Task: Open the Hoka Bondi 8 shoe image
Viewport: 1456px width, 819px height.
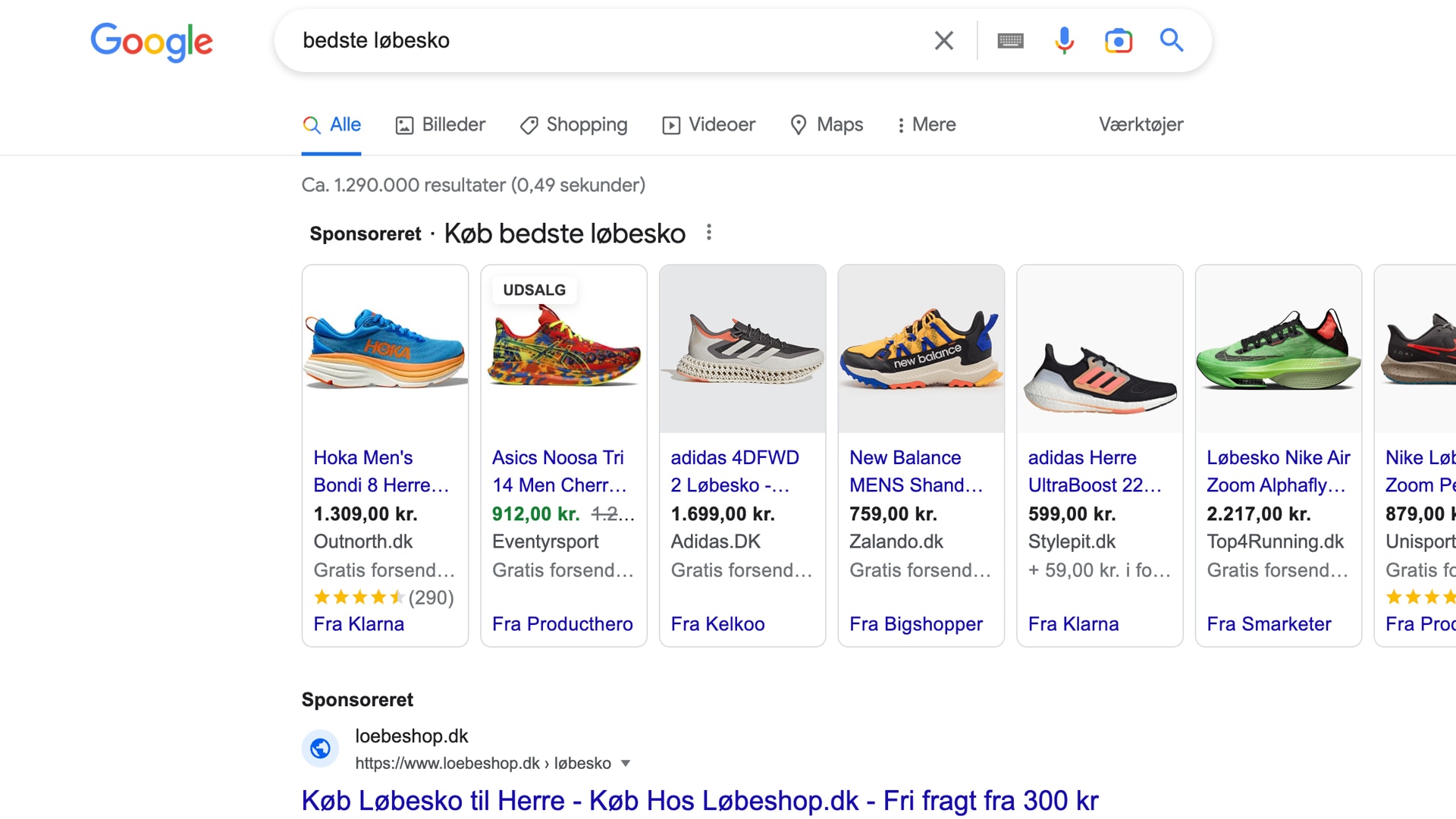Action: coord(385,349)
